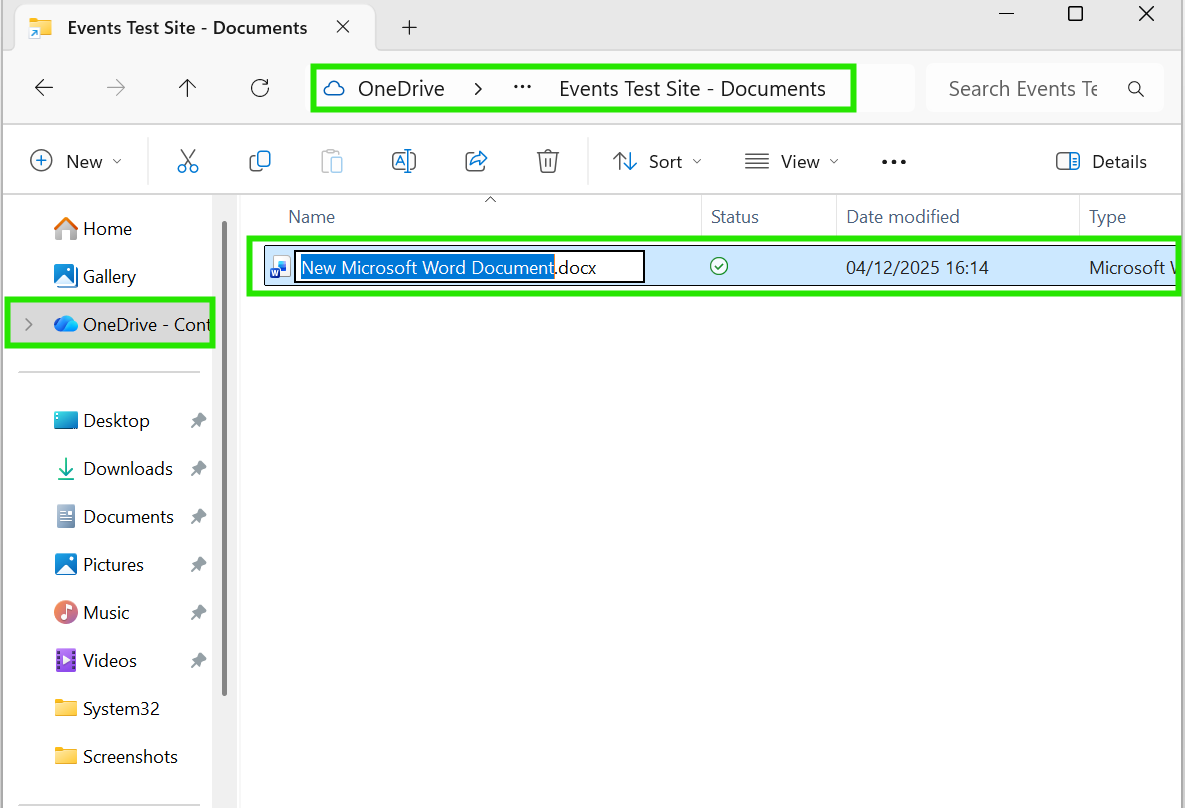Toggle the Details pane
Viewport: 1185px width, 808px height.
tap(1101, 161)
